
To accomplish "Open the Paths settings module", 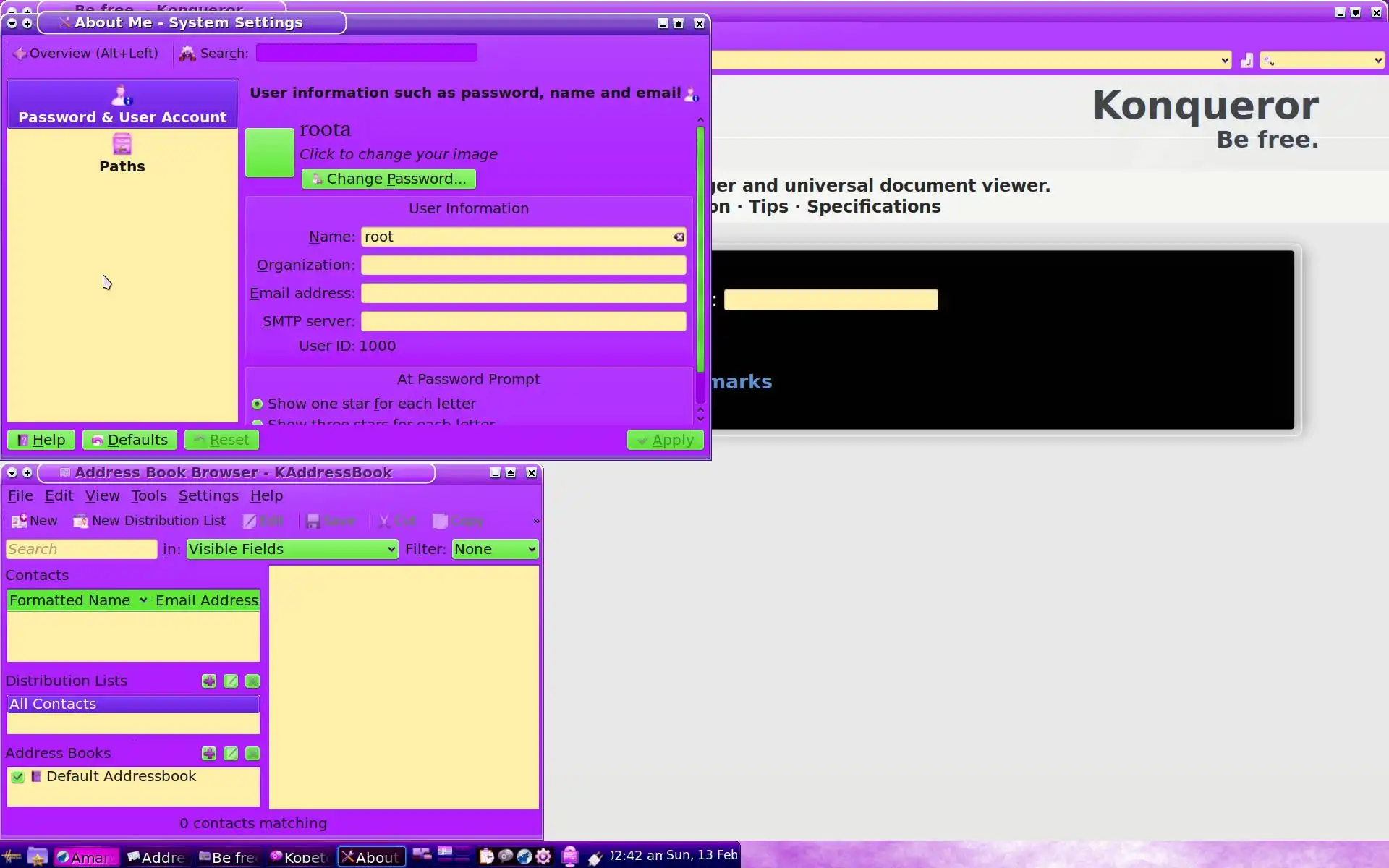I will coord(122,154).
